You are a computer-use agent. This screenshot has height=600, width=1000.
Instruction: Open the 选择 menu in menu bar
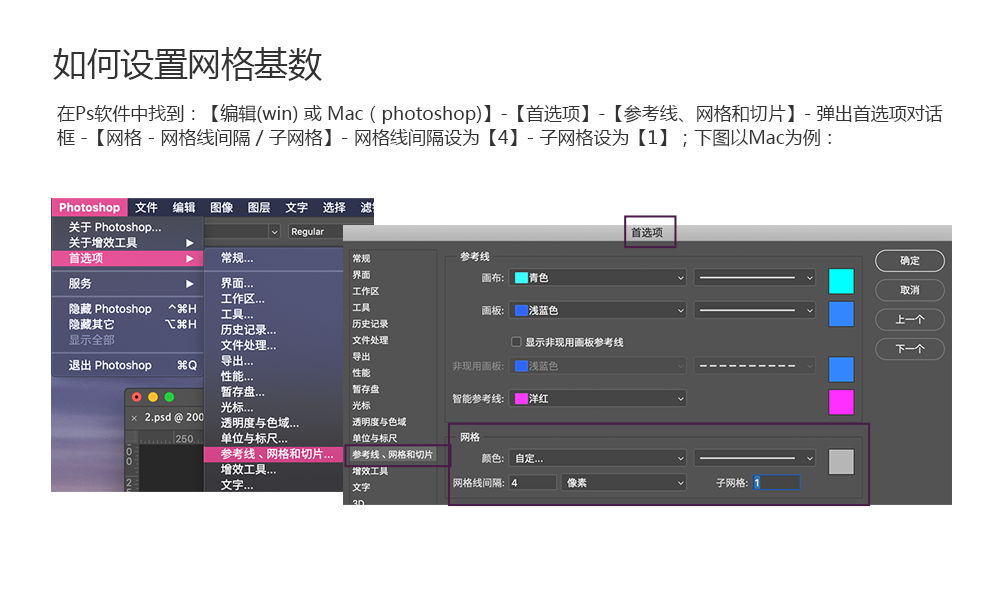point(334,207)
